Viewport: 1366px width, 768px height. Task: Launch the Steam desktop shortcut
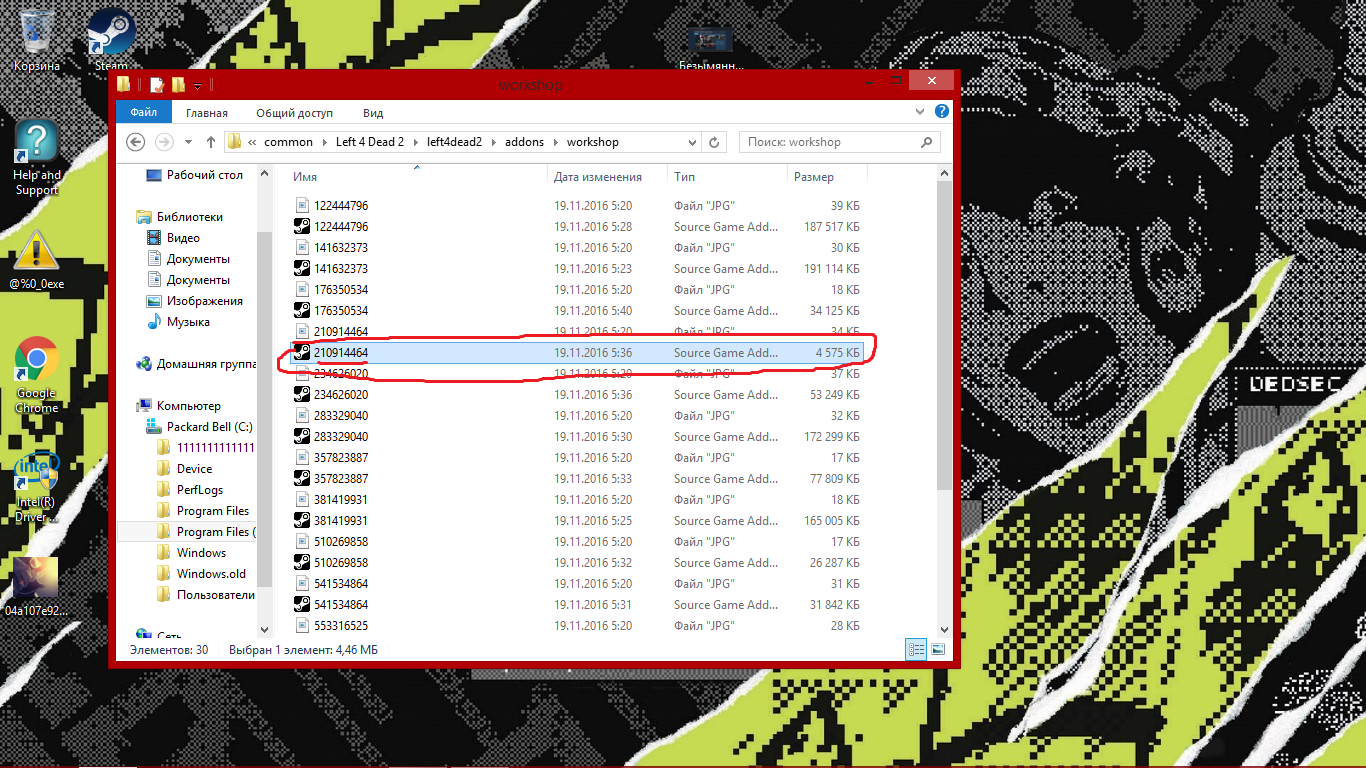point(111,38)
